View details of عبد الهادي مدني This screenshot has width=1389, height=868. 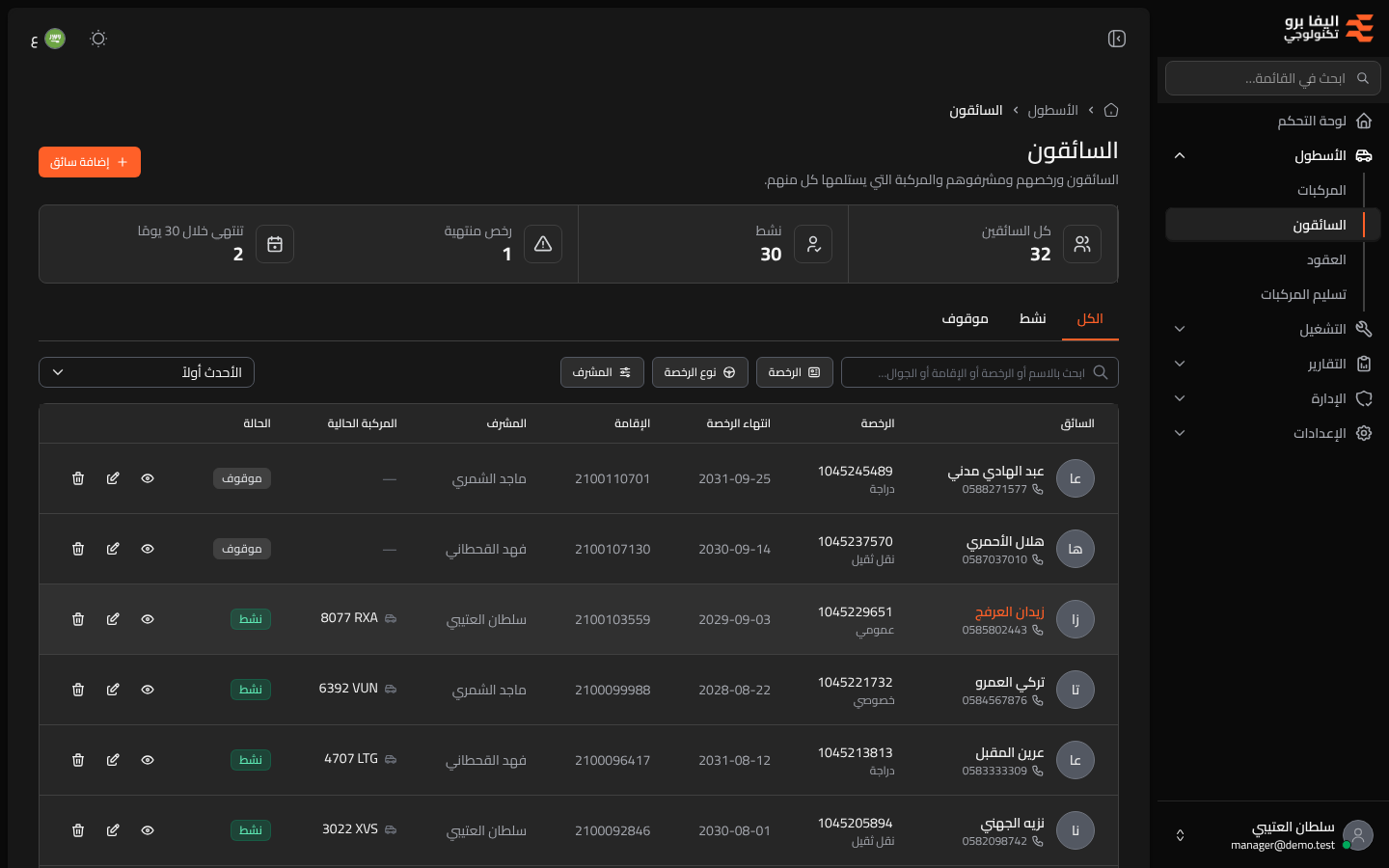pyautogui.click(x=148, y=478)
